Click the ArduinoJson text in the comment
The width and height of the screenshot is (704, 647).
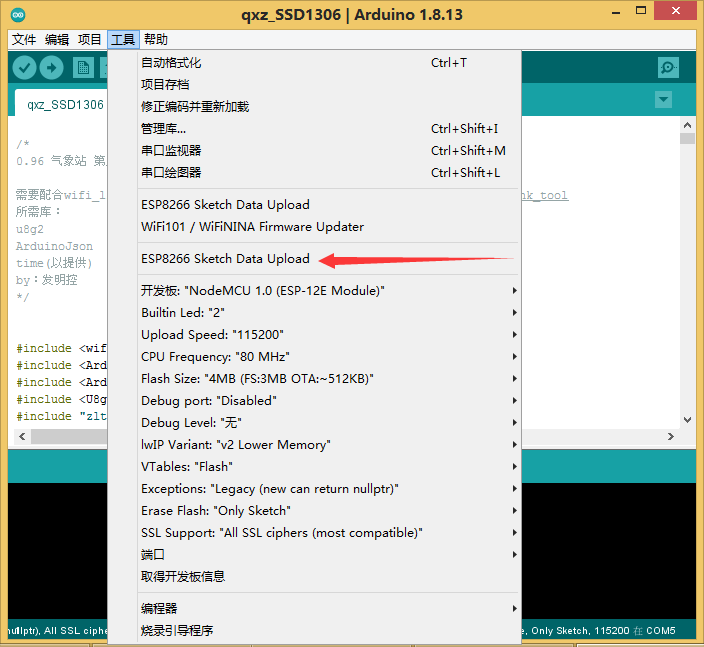click(54, 246)
